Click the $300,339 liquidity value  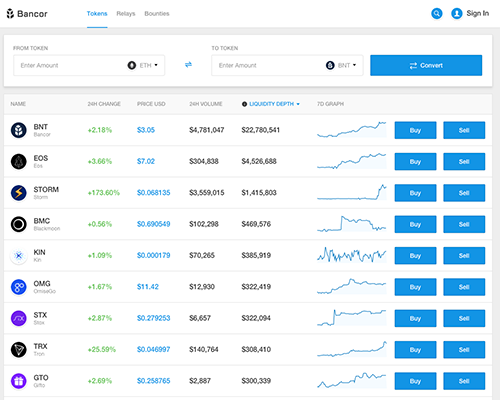pyautogui.click(x=256, y=381)
